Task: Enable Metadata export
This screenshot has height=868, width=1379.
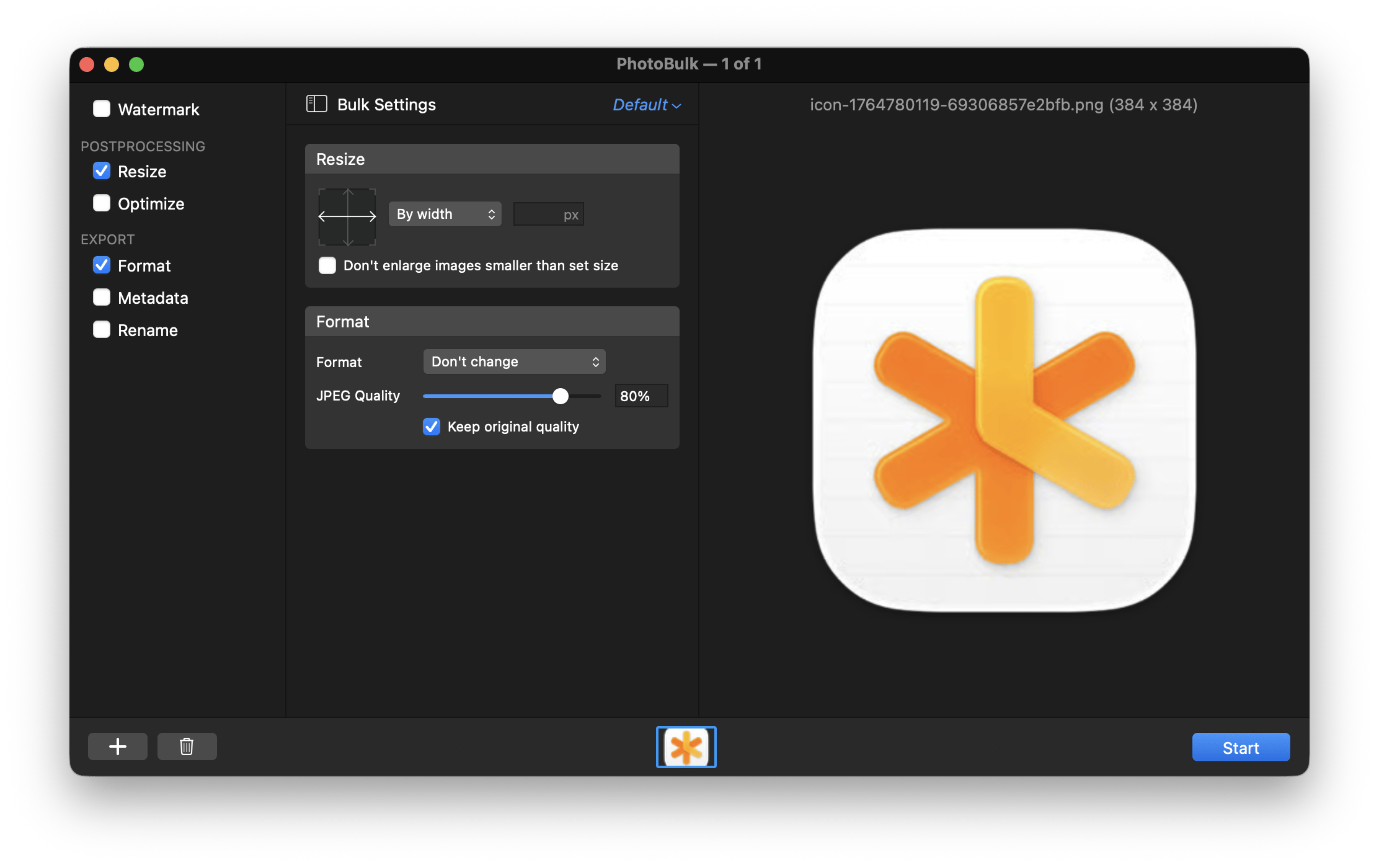Action: pyautogui.click(x=101, y=297)
